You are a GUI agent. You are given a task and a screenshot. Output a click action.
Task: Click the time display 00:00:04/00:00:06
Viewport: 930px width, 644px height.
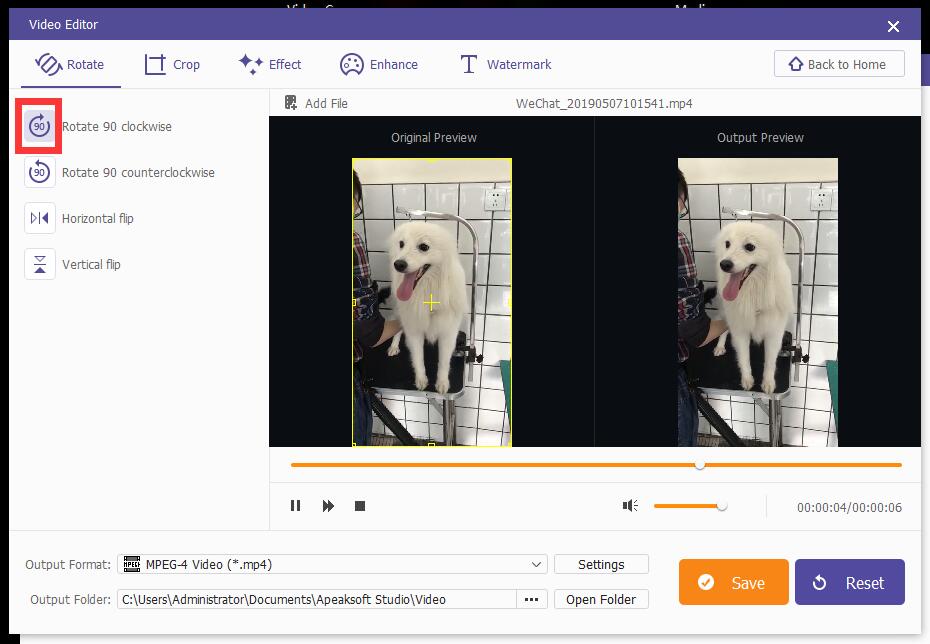point(849,508)
